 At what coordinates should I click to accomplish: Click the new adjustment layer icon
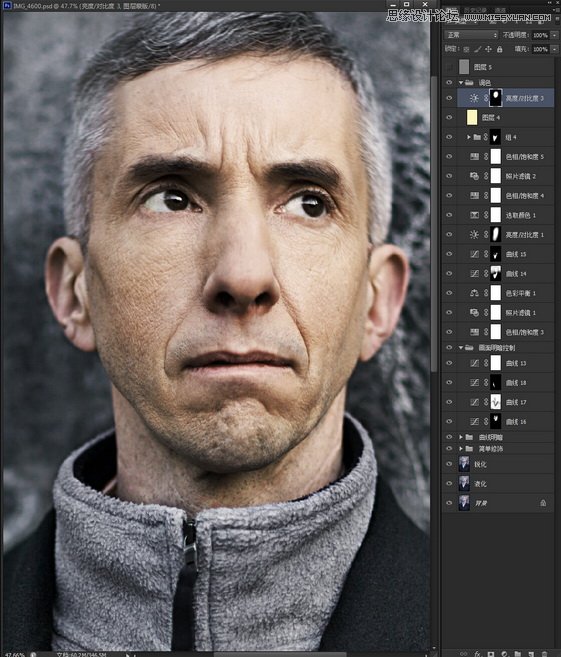[504, 654]
